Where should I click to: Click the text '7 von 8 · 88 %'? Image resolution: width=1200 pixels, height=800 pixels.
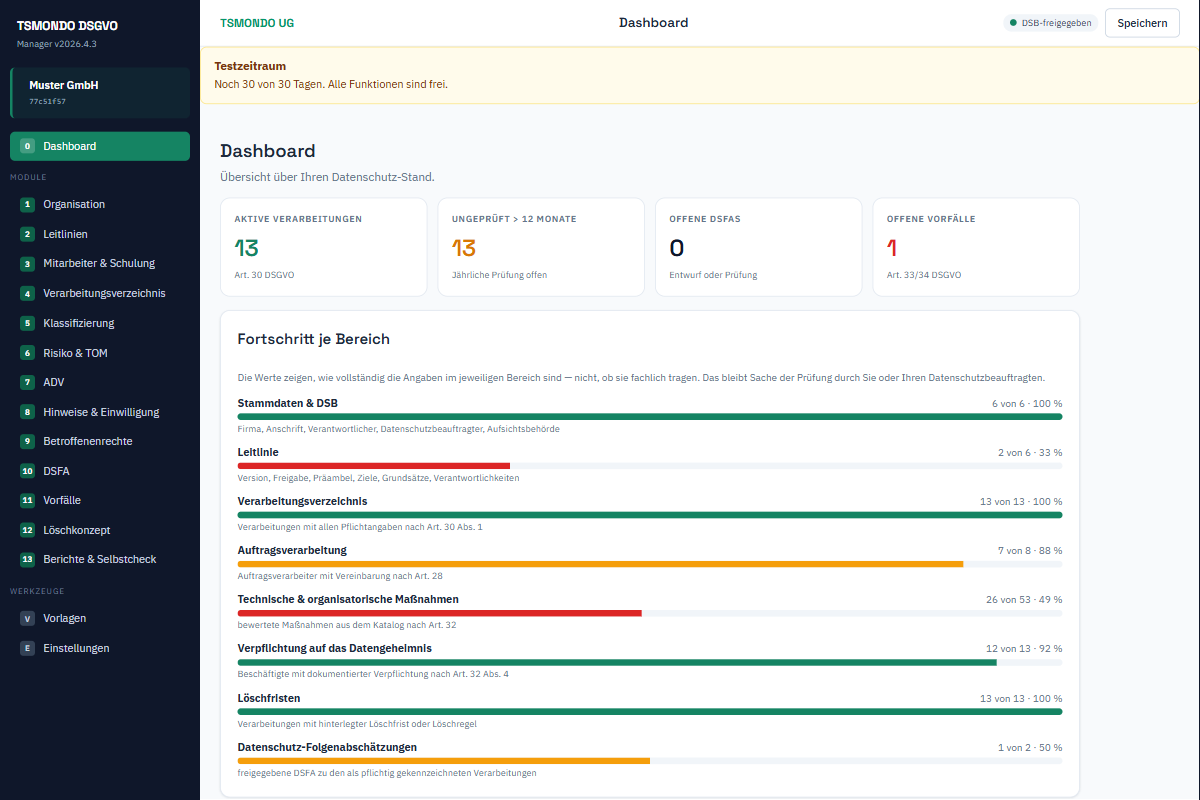1030,551
